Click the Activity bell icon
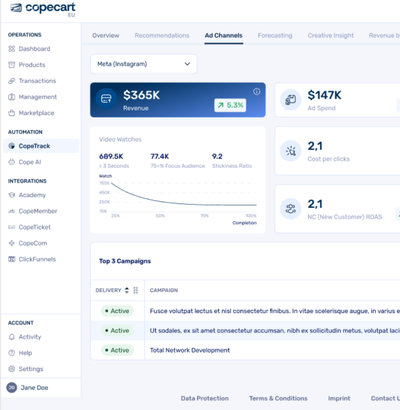Image resolution: width=400 pixels, height=410 pixels. [12, 337]
